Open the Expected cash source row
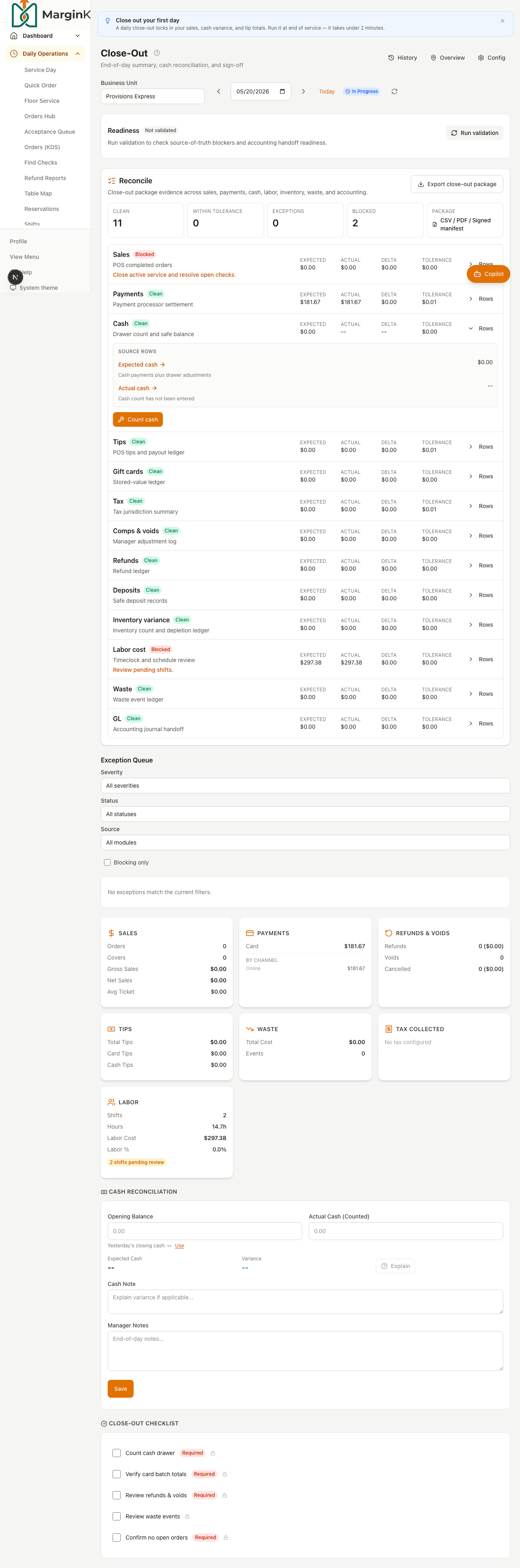Viewport: 520px width, 1568px height. pos(142,365)
